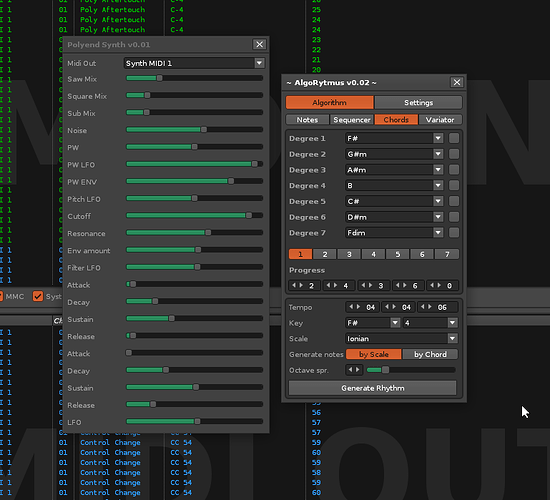This screenshot has width=550, height=500.
Task: Select generate notes by Chord
Action: pyautogui.click(x=430, y=354)
